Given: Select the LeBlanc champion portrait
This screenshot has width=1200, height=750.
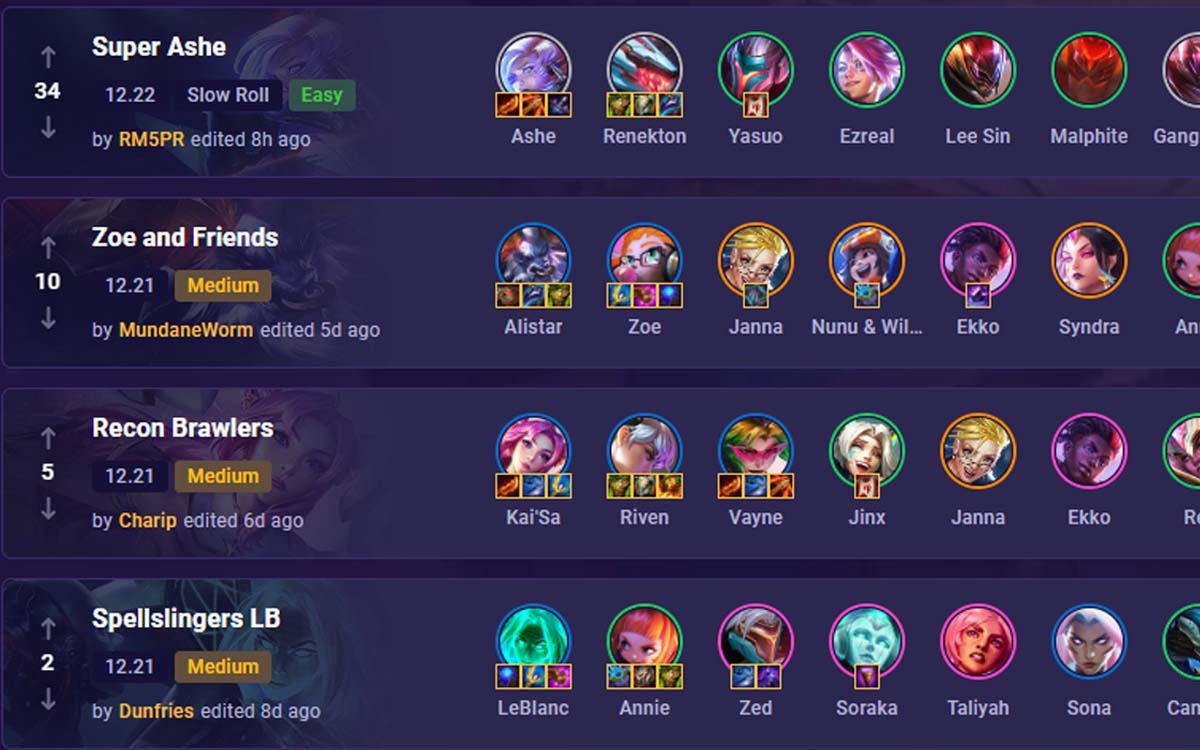Looking at the screenshot, I should 534,641.
